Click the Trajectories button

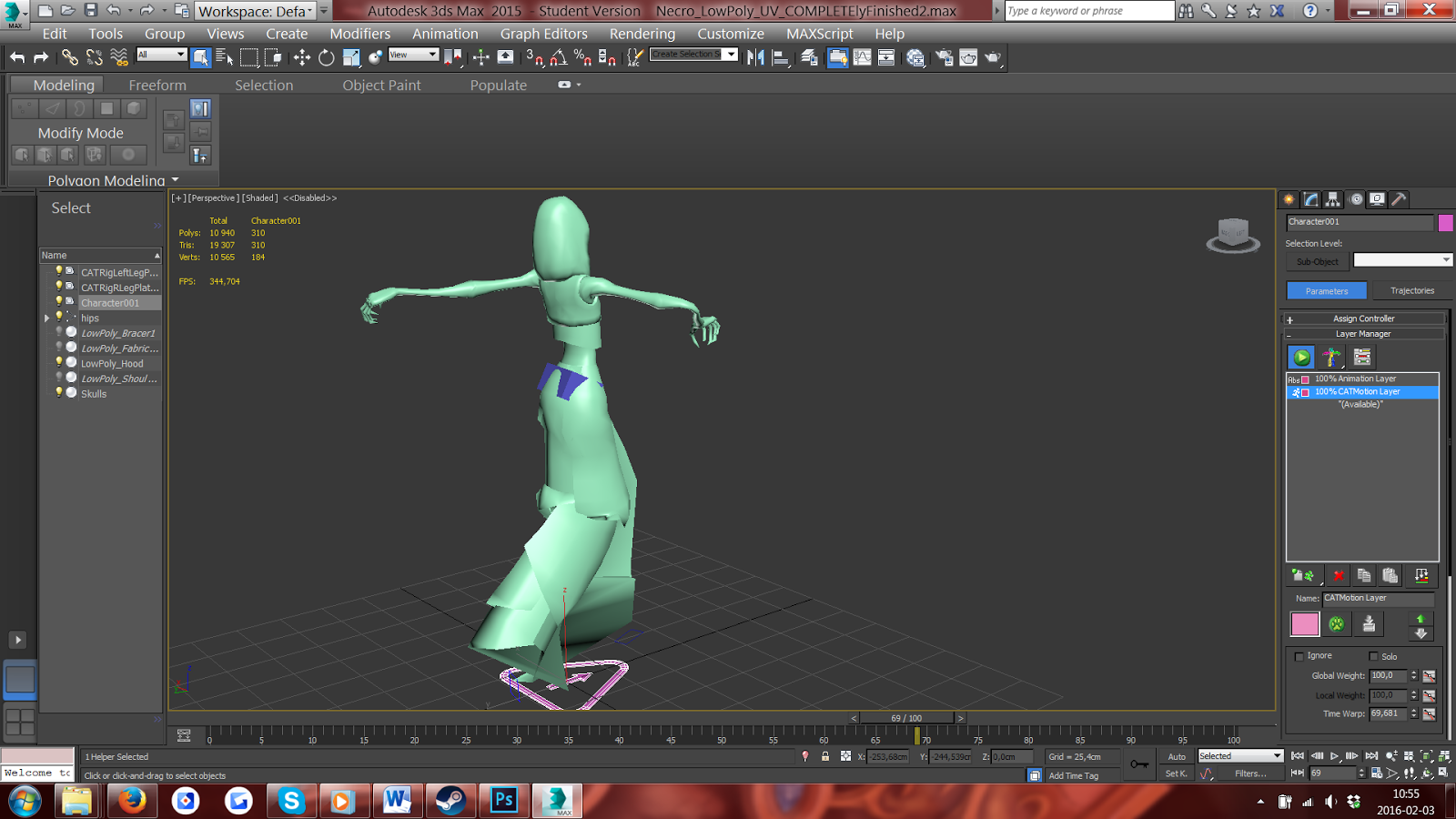click(1411, 290)
